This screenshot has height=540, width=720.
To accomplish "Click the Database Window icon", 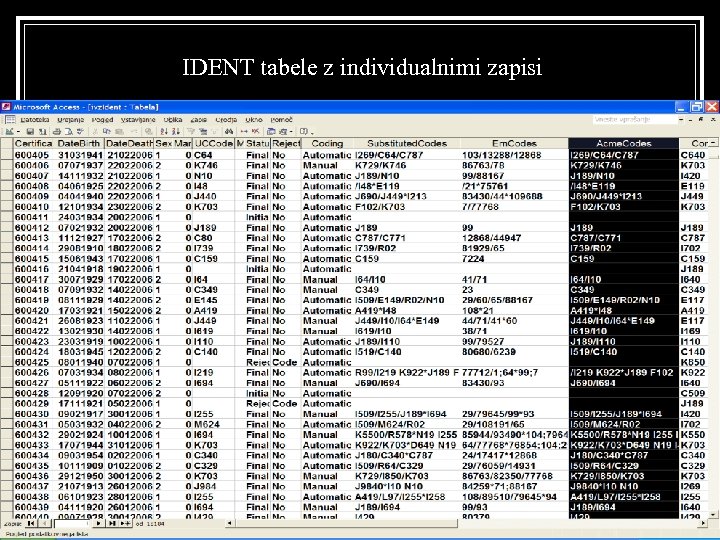I will tap(271, 131).
